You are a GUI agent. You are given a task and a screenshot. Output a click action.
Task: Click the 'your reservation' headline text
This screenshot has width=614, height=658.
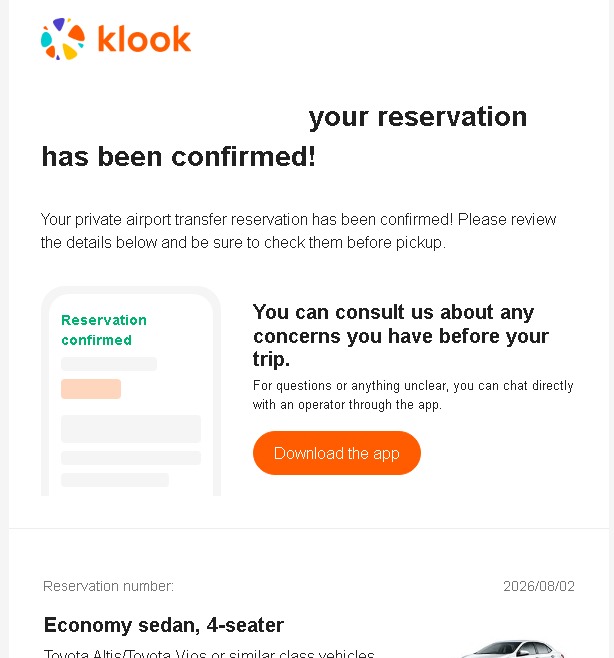tap(418, 118)
